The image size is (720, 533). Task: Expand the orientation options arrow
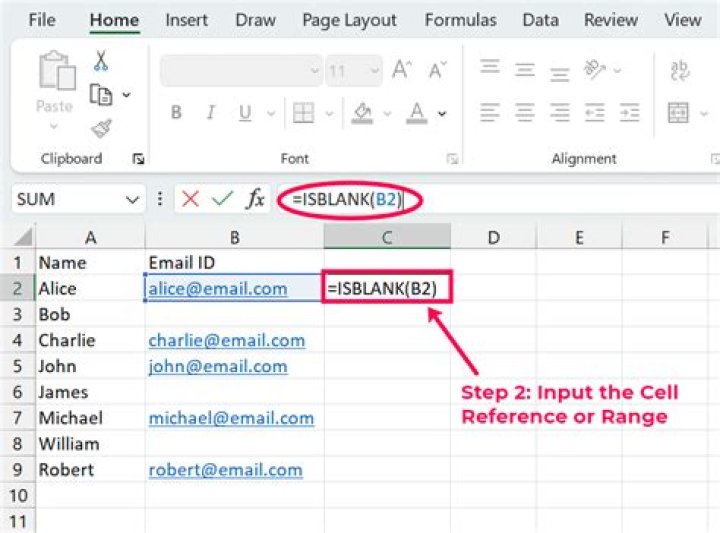(618, 70)
